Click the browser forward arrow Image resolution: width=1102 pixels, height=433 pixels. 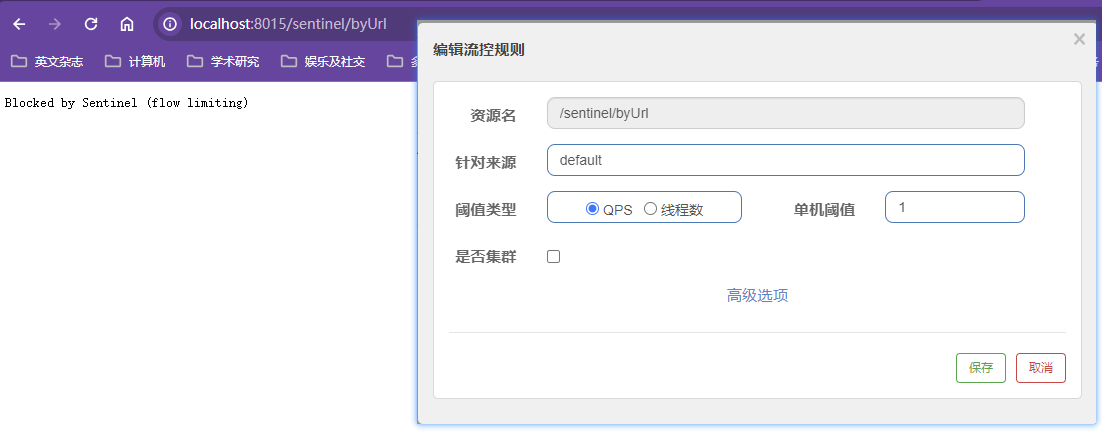click(55, 24)
